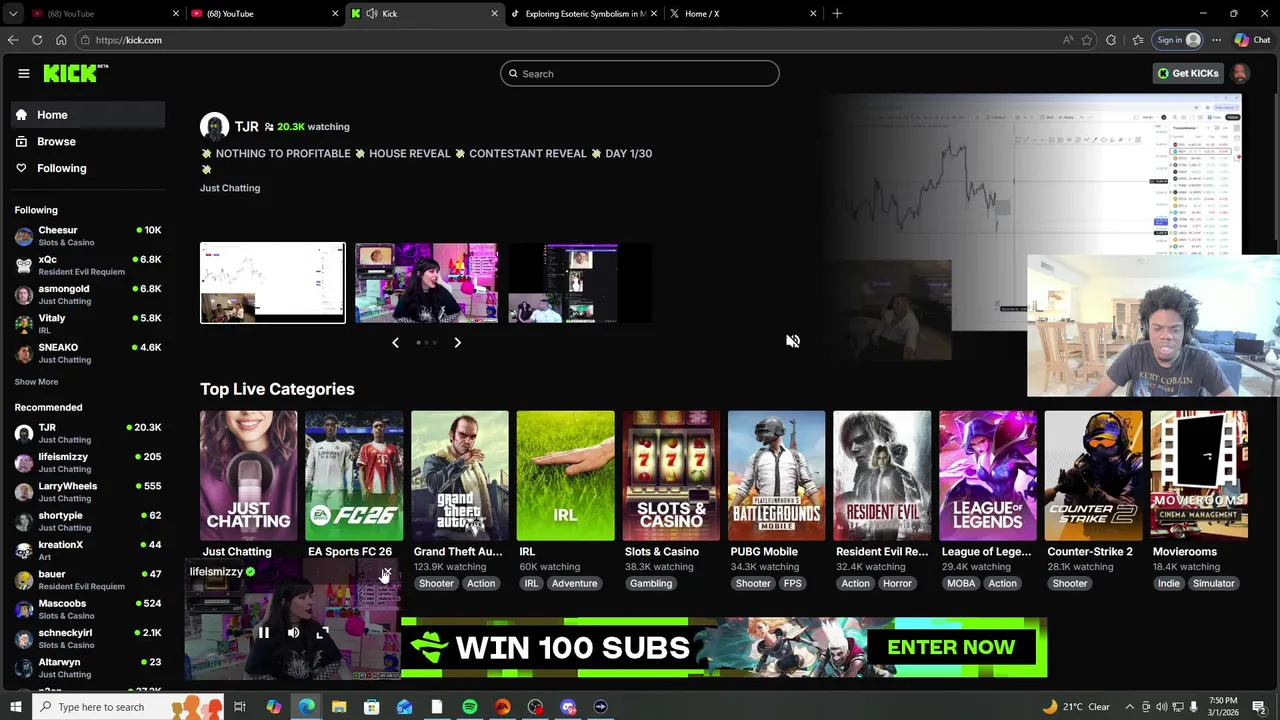This screenshot has height=720, width=1280.
Task: Toggle volume in lifeismizzy mini player
Action: tap(293, 632)
